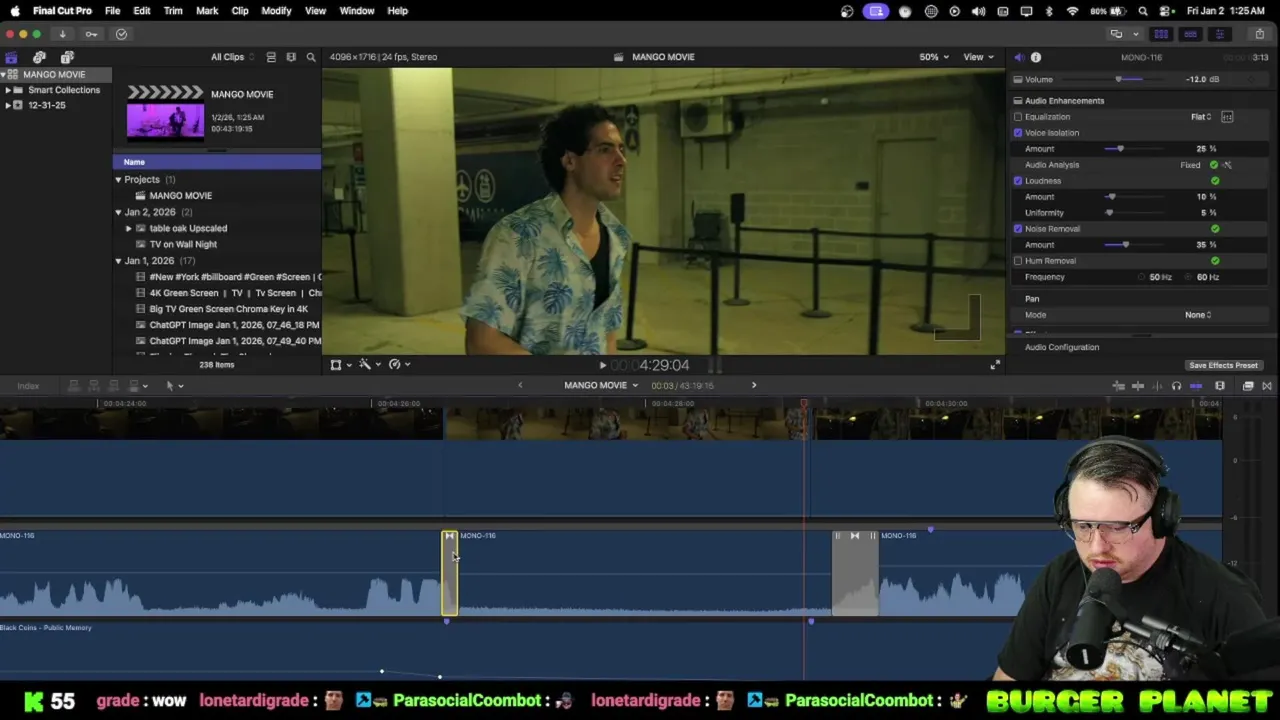Collapse the Jan 2, 2026 group
This screenshot has width=1280, height=720.
click(118, 212)
